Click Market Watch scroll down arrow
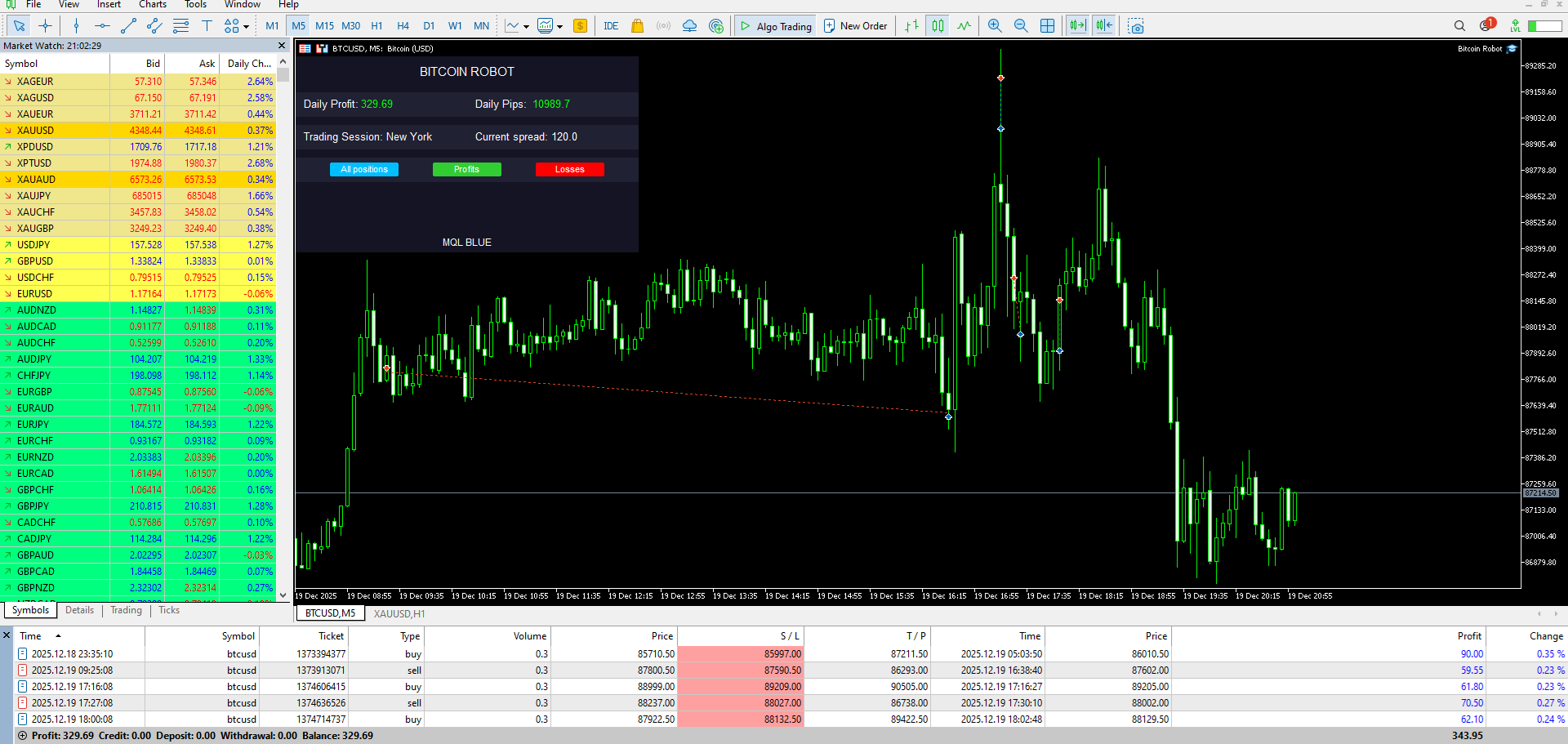 [283, 595]
